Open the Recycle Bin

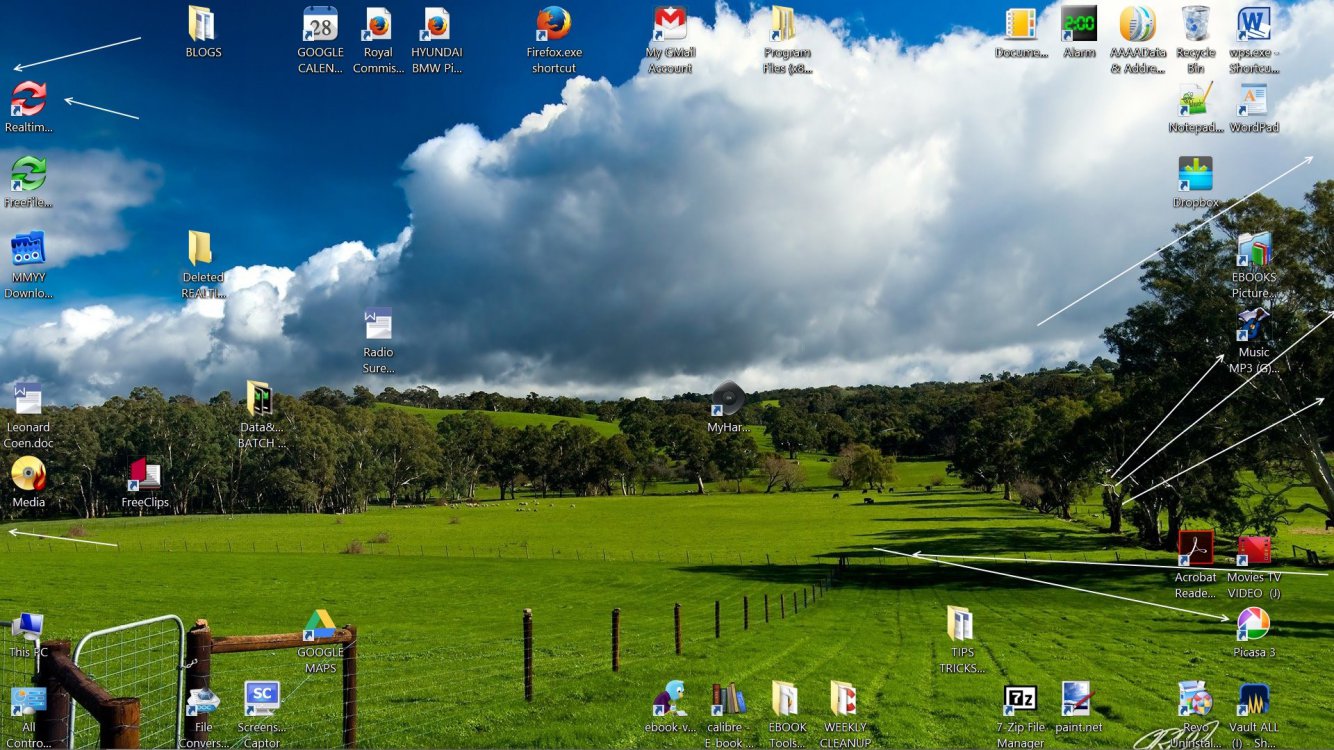[x=1195, y=24]
